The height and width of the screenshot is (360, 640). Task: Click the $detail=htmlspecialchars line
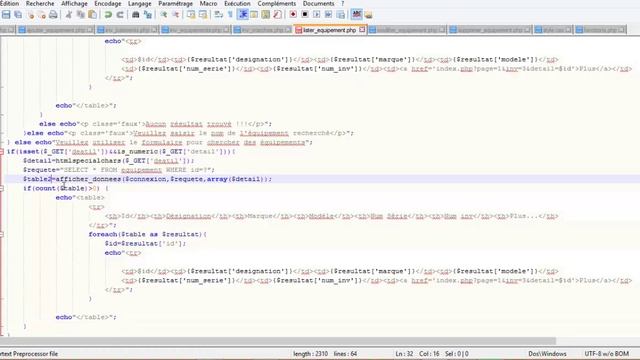pos(109,161)
